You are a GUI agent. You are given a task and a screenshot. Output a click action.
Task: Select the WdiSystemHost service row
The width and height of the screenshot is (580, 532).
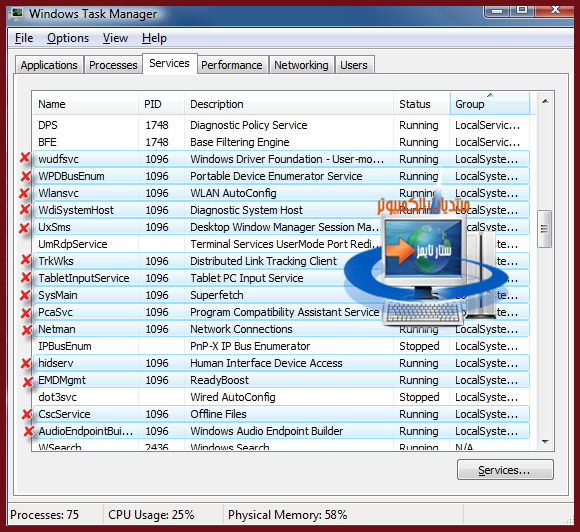(x=281, y=210)
